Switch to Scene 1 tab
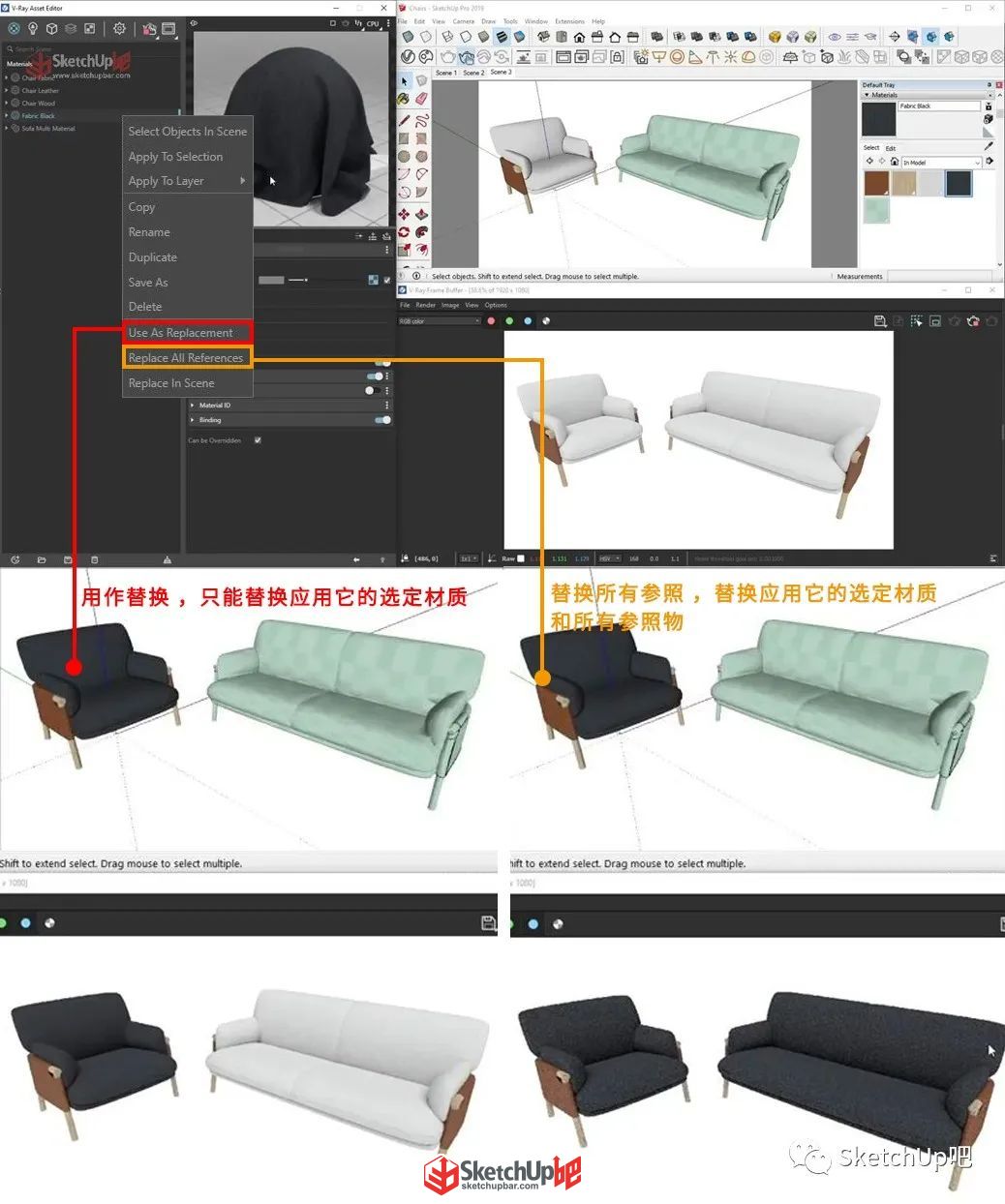 [446, 73]
